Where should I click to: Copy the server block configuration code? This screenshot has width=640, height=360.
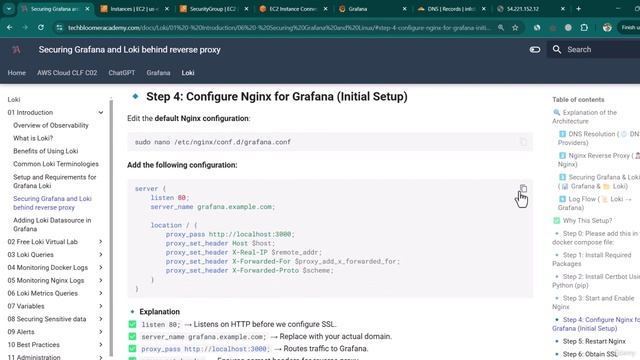(523, 189)
